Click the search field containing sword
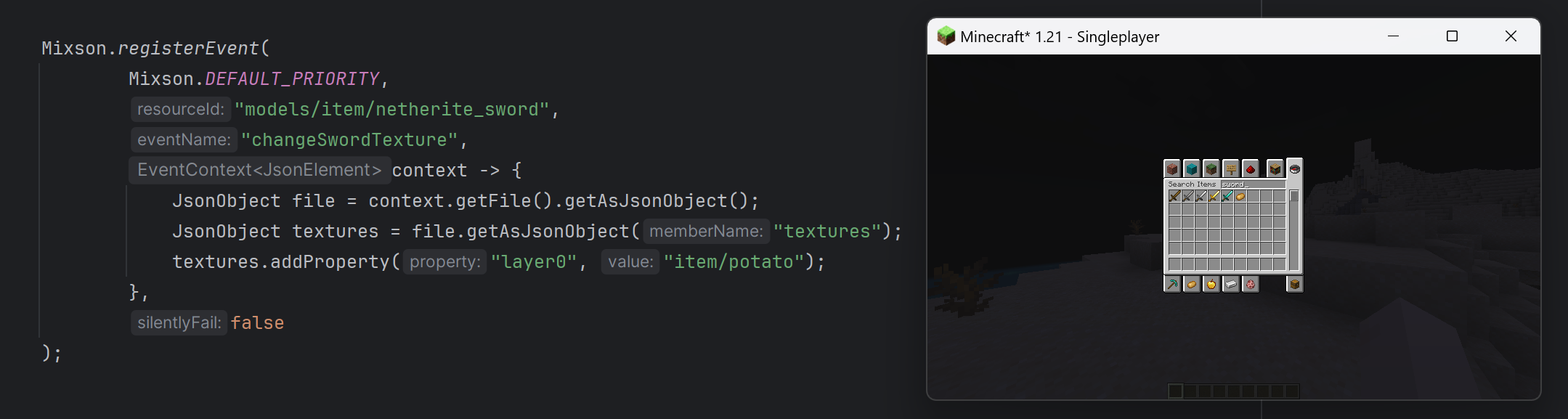Viewport: 1568px width, 419px height. [x=1254, y=184]
